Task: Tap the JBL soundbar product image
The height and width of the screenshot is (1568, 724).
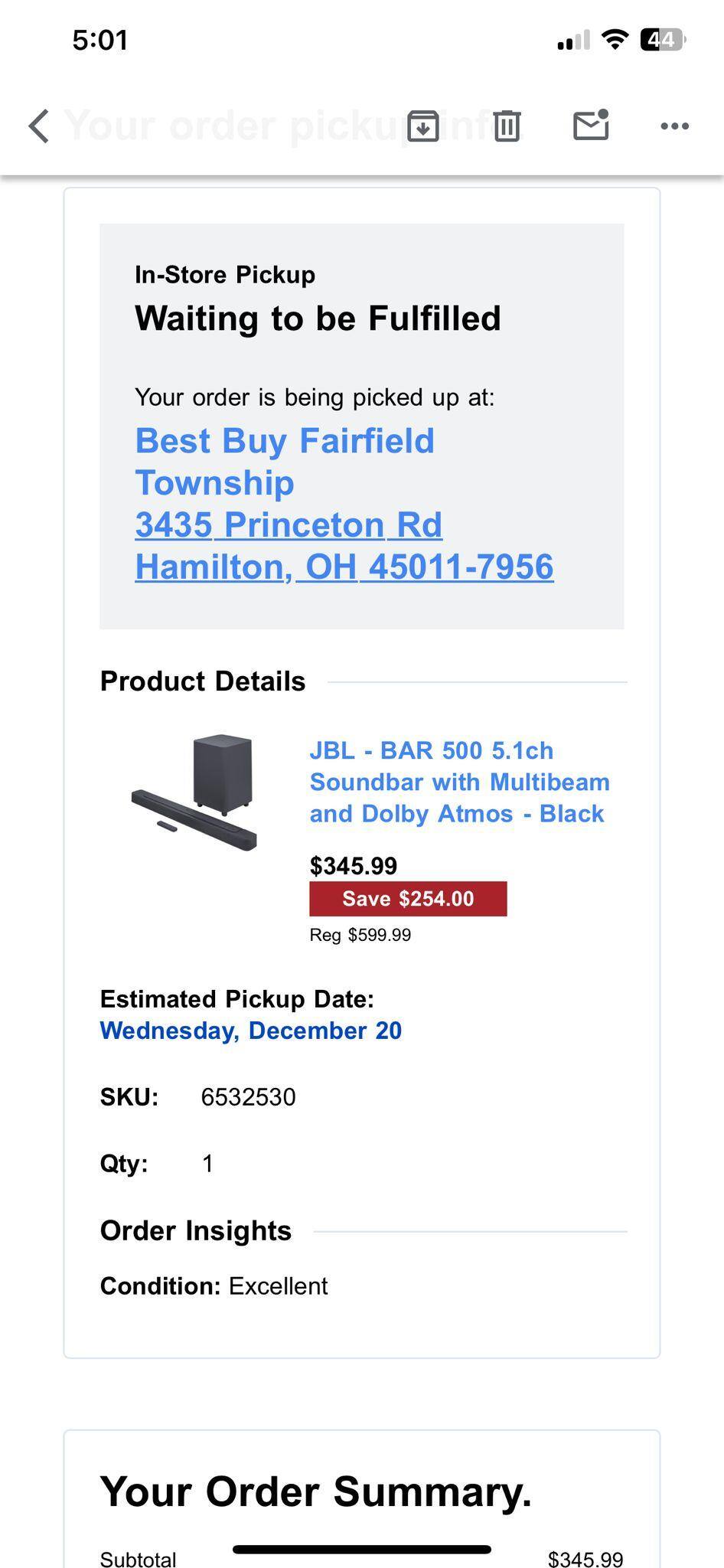Action: tap(194, 792)
